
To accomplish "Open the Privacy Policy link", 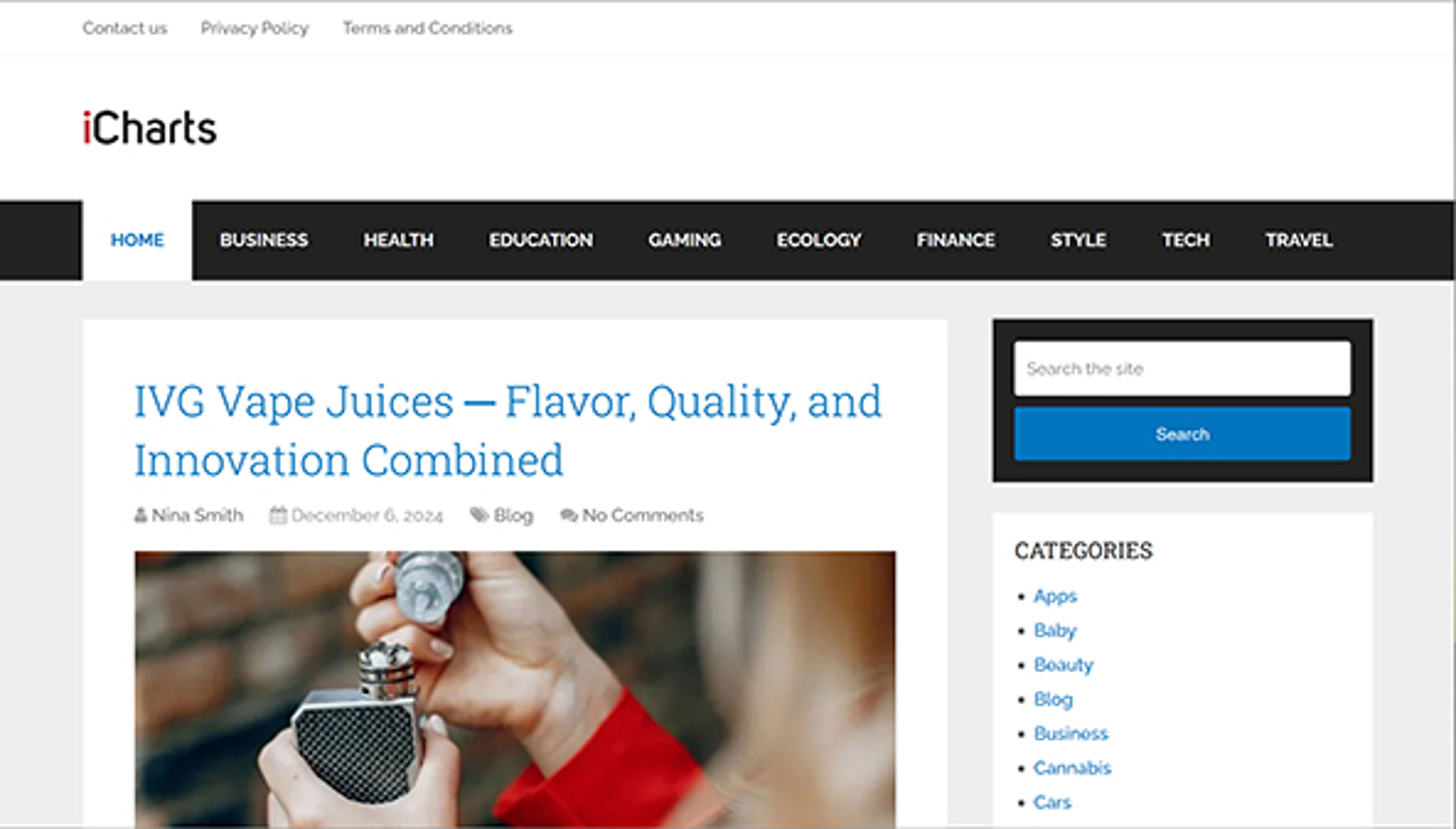I will tap(254, 28).
